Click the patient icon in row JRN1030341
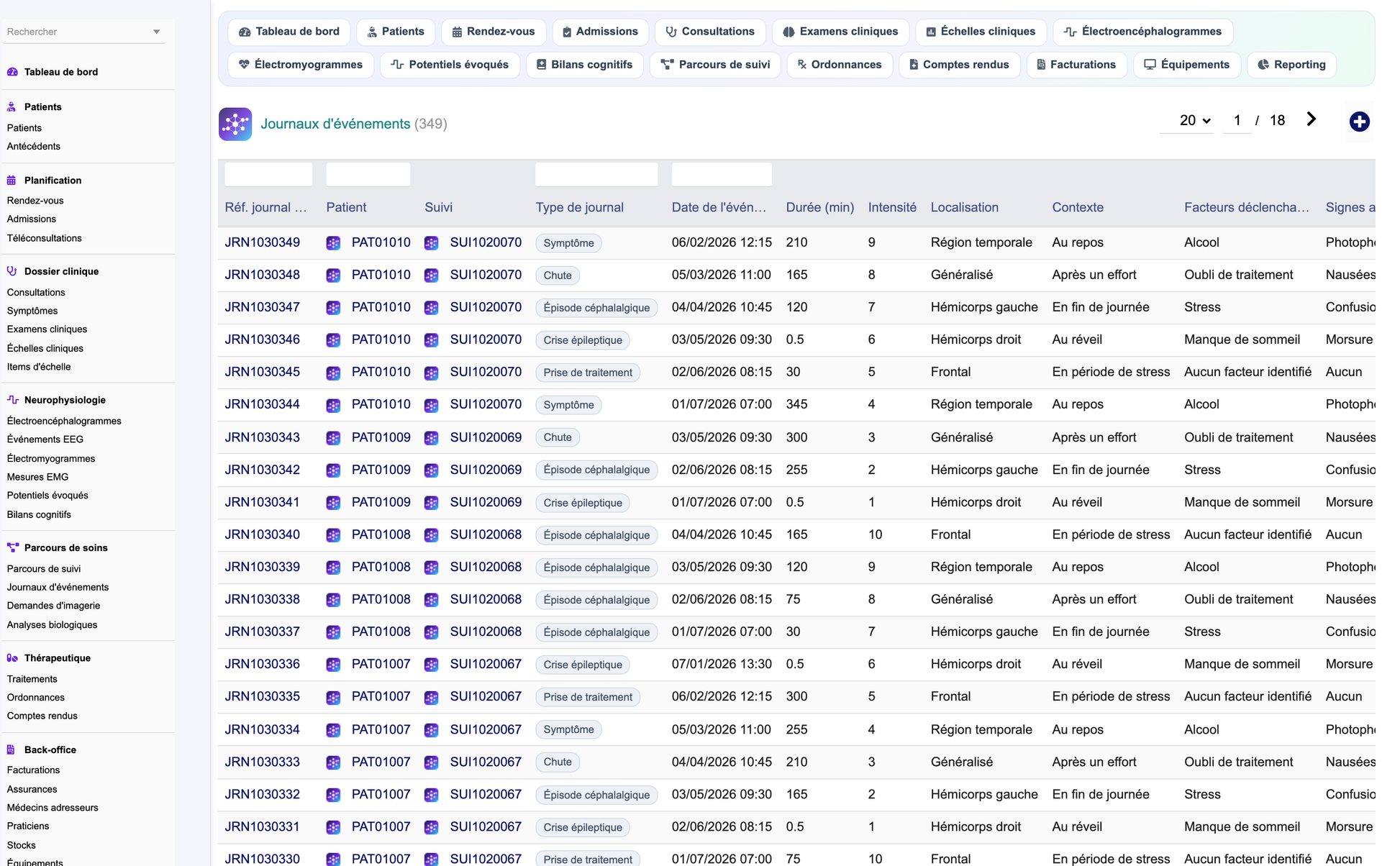1400x866 pixels. [x=333, y=503]
